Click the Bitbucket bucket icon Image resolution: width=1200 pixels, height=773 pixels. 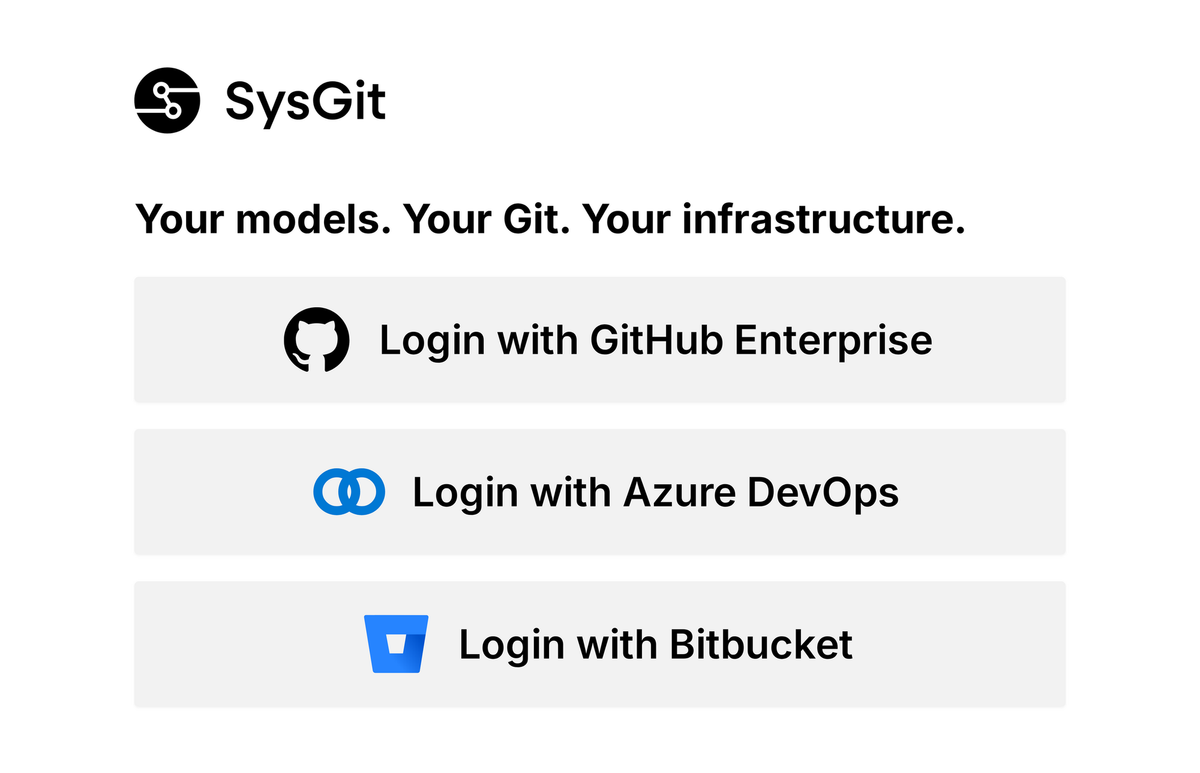[x=396, y=644]
